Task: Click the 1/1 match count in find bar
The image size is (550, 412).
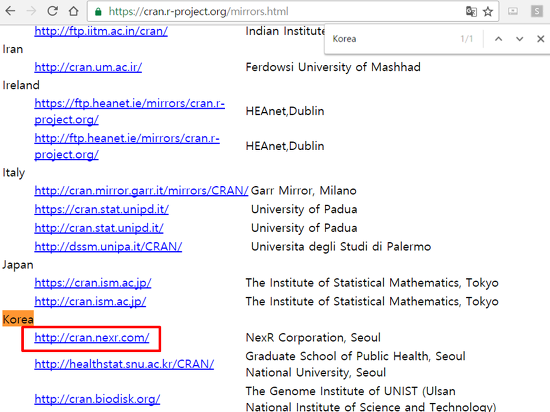Action: (467, 39)
